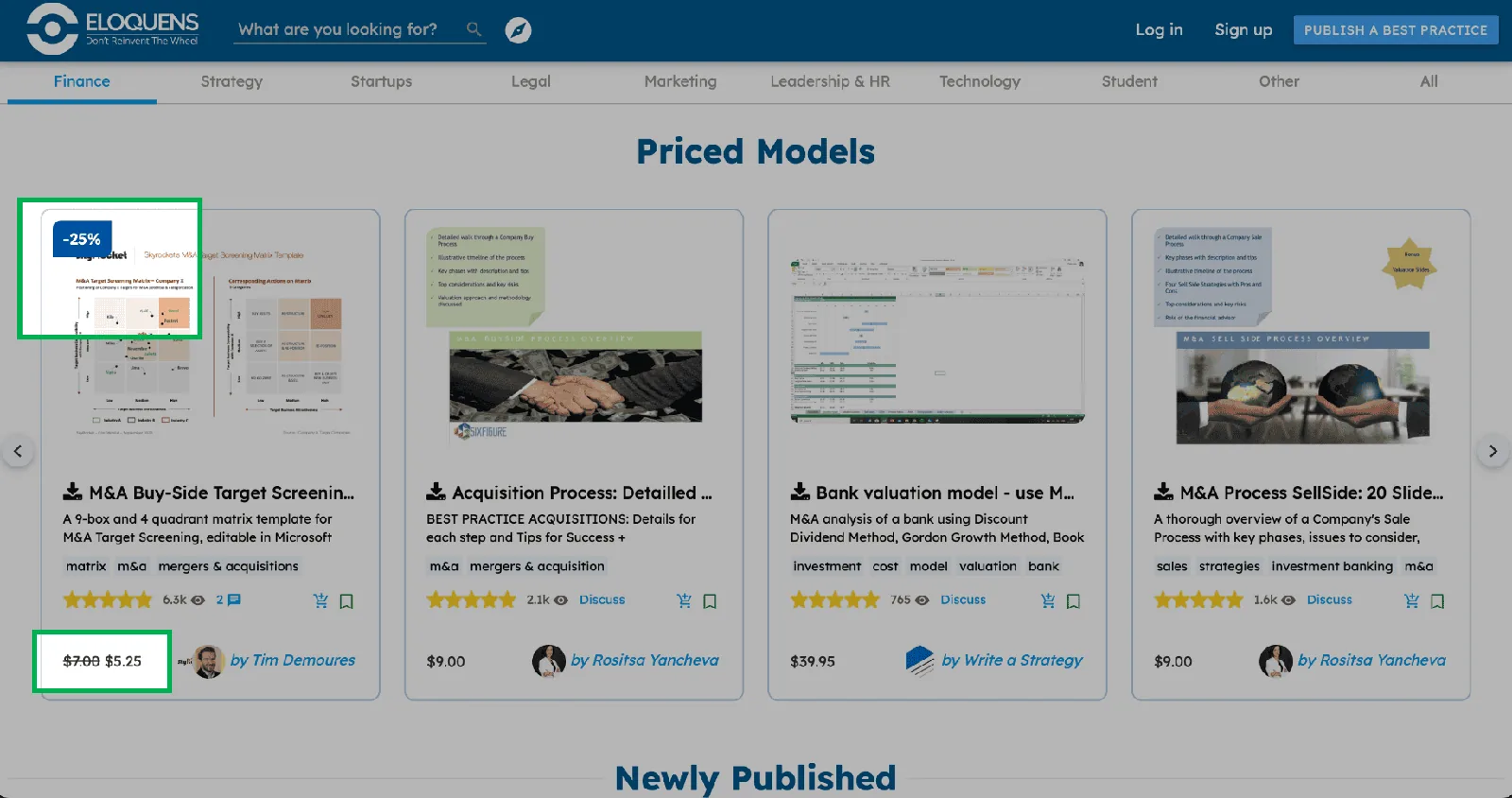Open the Technology tab

pyautogui.click(x=980, y=81)
